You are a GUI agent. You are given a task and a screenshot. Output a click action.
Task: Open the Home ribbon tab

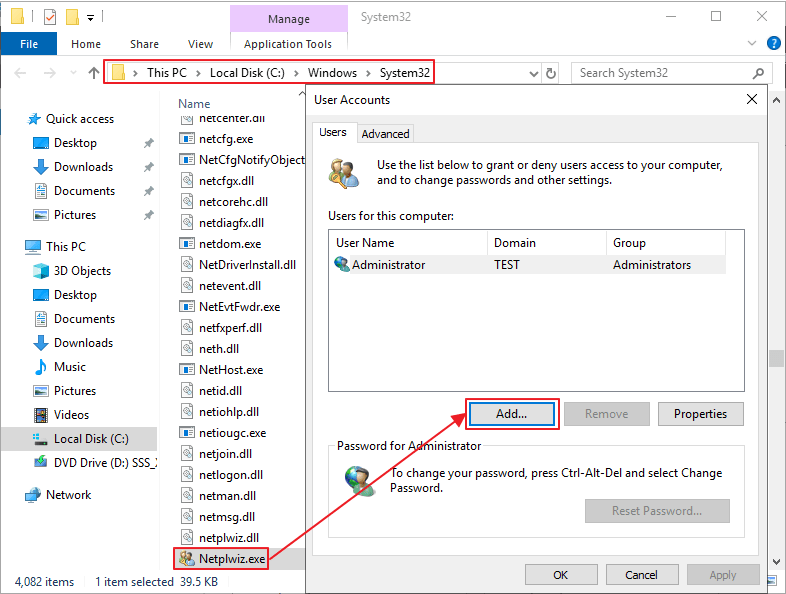(x=86, y=44)
